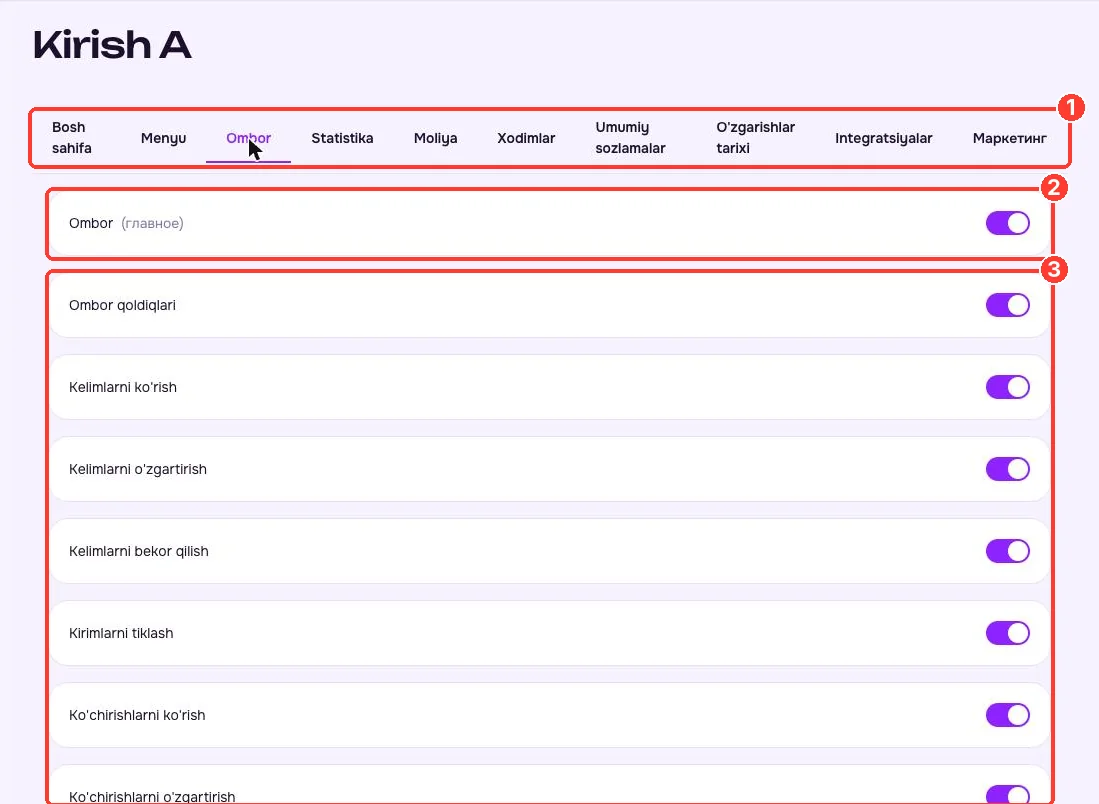
Task: Open the Statistika tab
Action: coord(342,138)
